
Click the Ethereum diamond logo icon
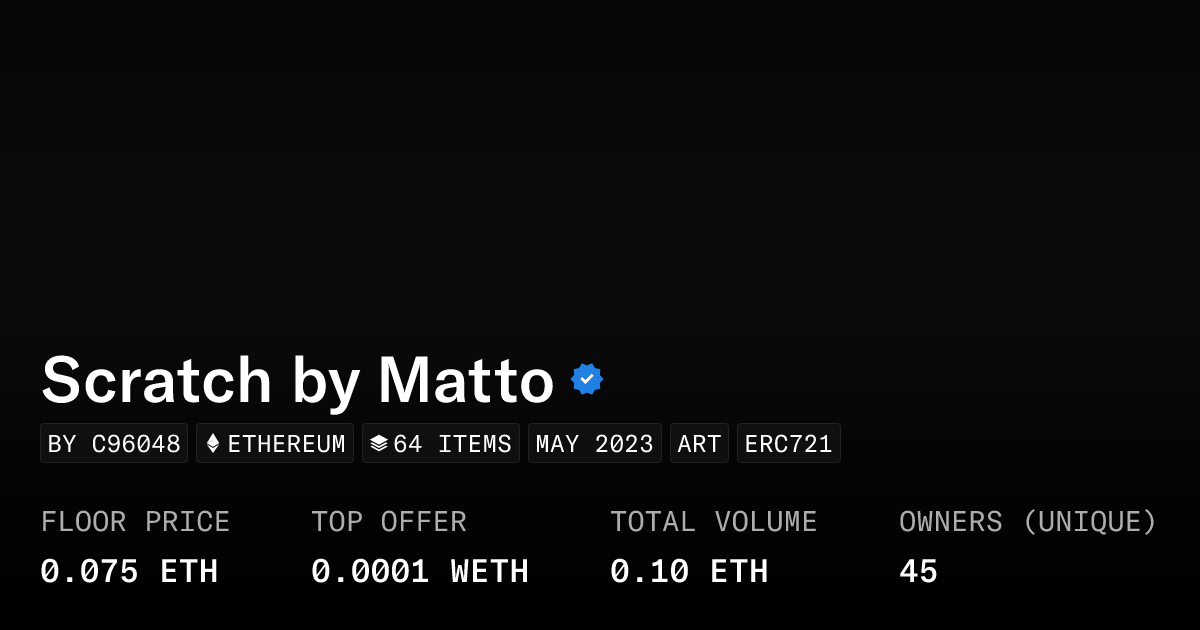[x=213, y=444]
